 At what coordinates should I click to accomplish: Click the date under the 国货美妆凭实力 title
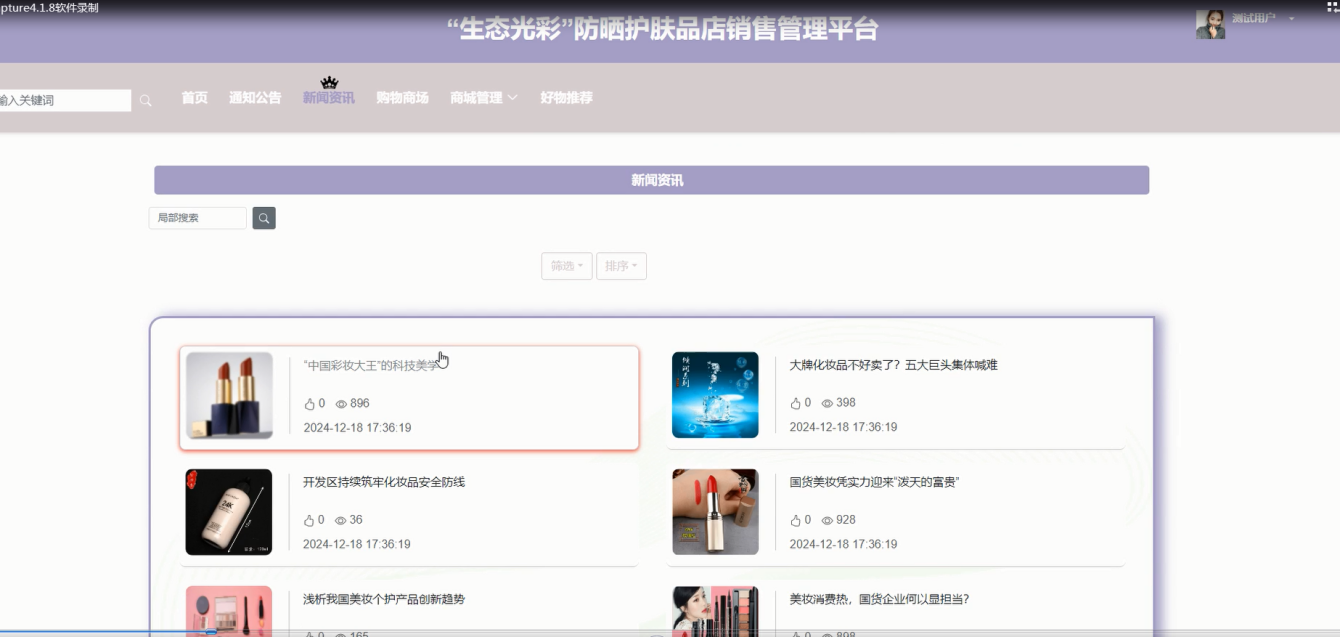[x=843, y=544]
